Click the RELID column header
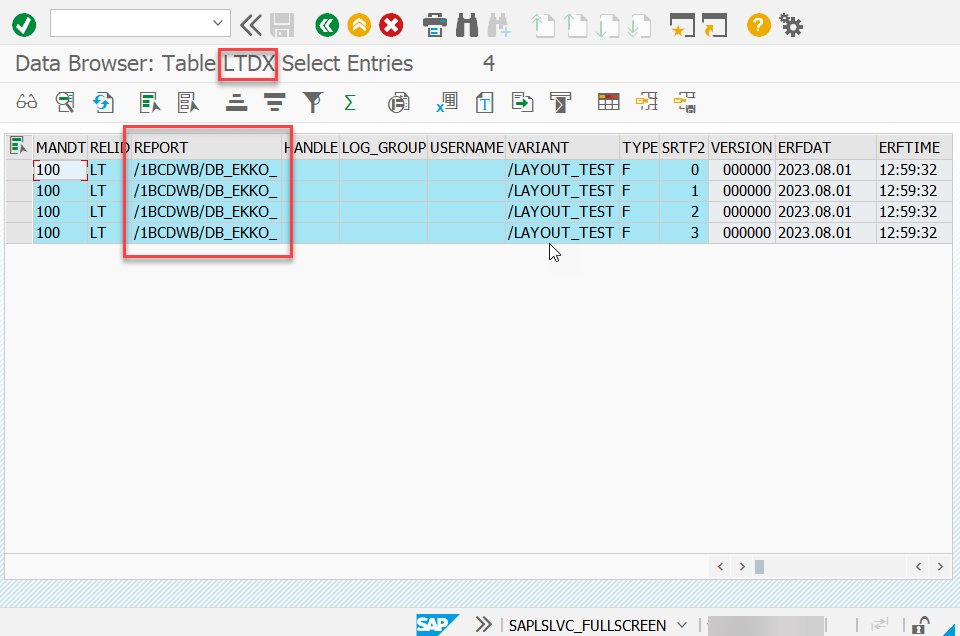The width and height of the screenshot is (960, 636). 109,148
